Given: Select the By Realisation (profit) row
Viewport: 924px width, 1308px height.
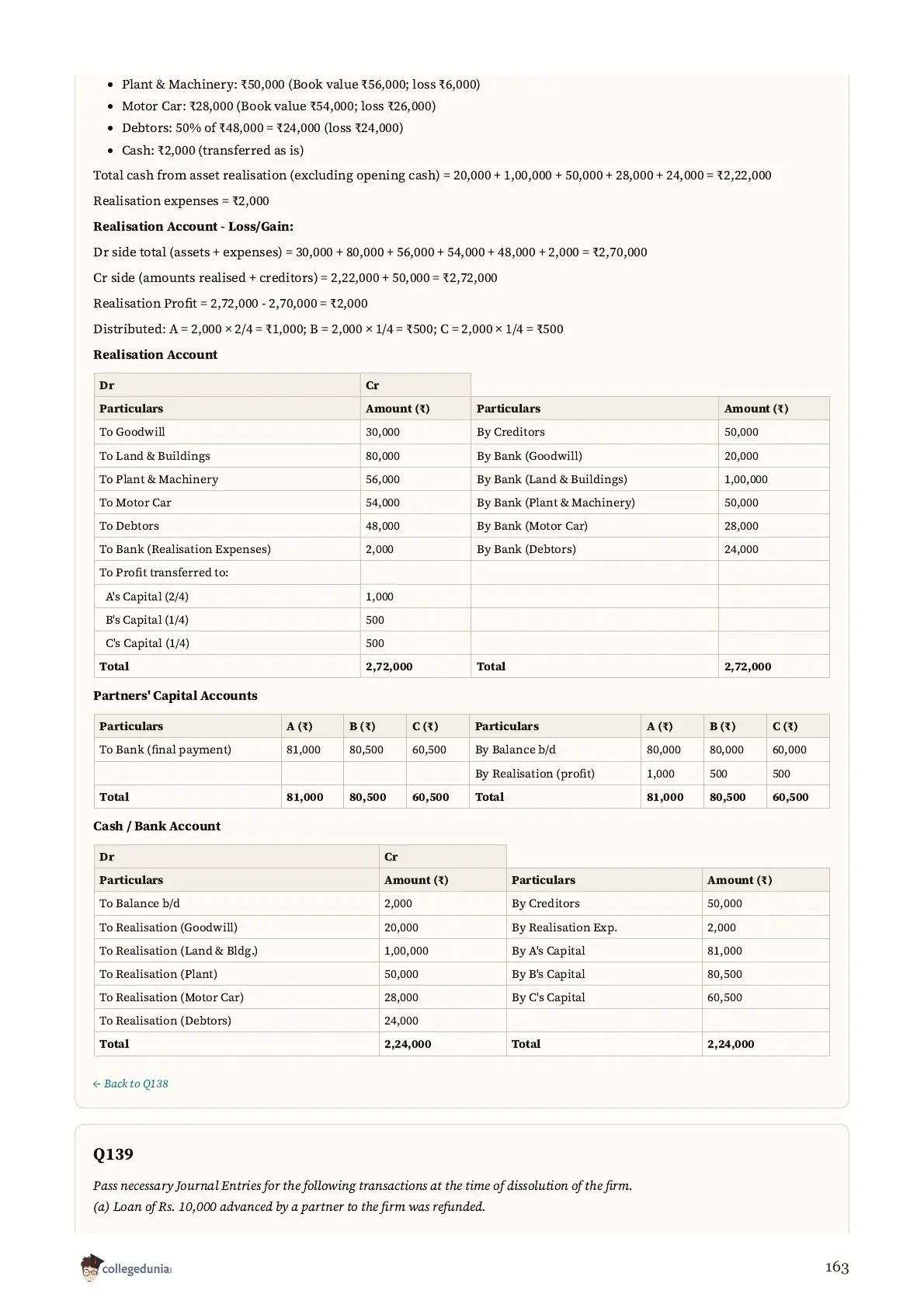Looking at the screenshot, I should 649,774.
